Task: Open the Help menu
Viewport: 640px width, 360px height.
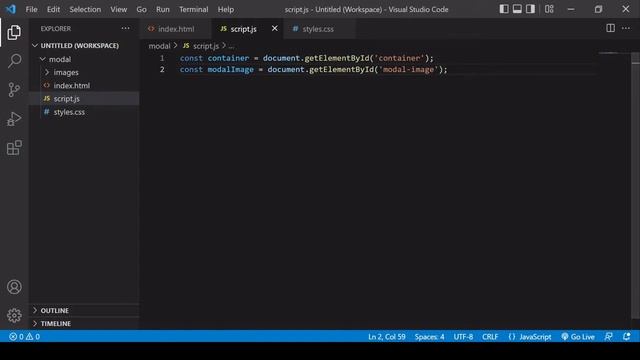Action: (226, 9)
